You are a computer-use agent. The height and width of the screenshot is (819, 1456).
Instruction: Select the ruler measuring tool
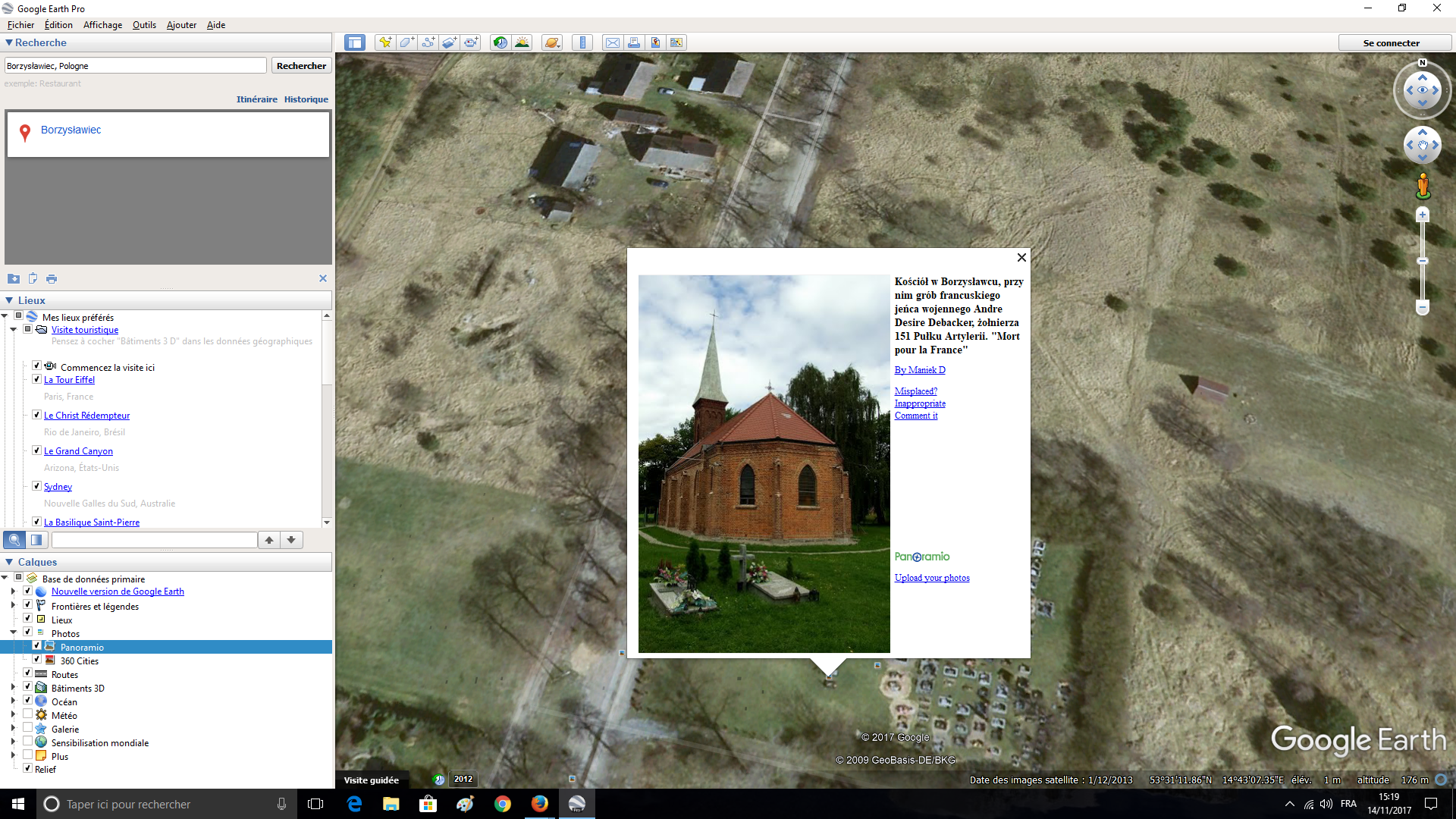(582, 42)
